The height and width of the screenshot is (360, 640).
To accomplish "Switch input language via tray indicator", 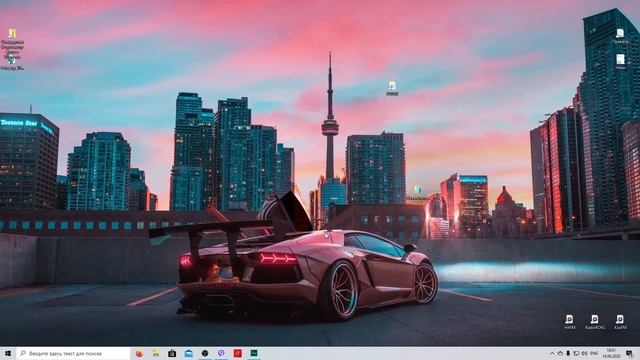I will [594, 353].
